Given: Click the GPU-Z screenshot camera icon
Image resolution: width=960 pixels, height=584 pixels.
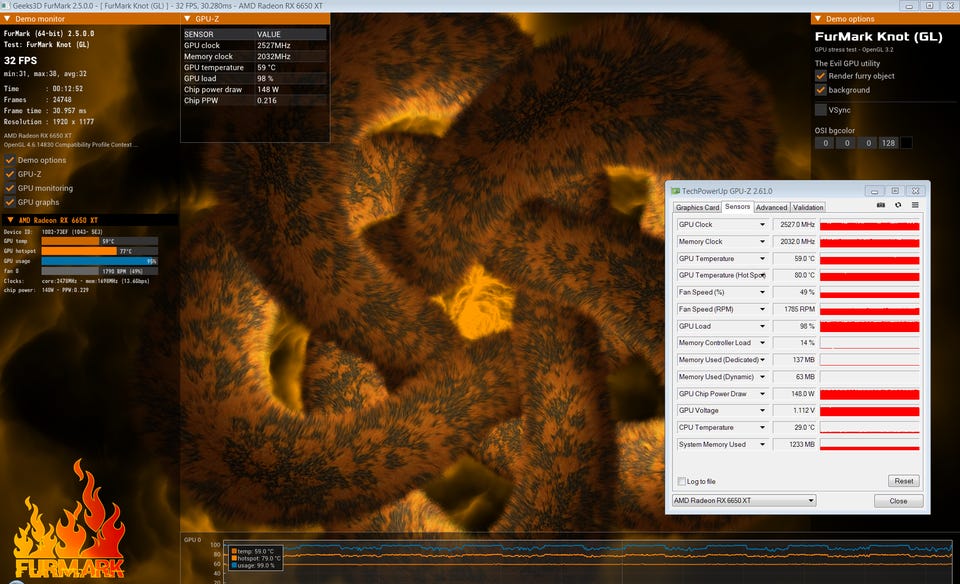Looking at the screenshot, I should [880, 205].
